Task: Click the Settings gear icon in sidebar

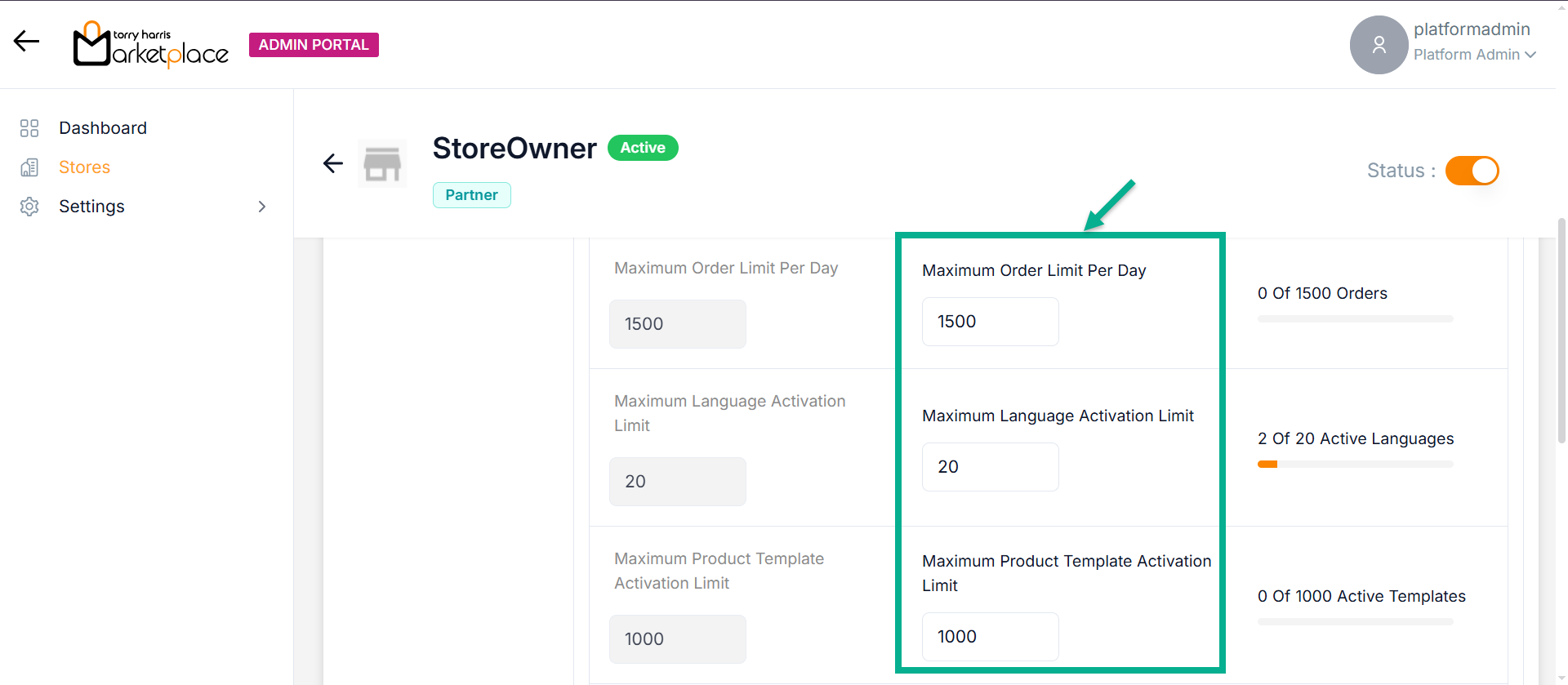Action: tap(29, 207)
